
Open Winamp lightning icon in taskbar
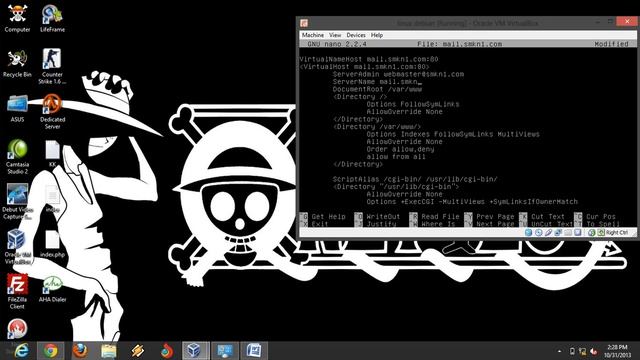point(138,351)
